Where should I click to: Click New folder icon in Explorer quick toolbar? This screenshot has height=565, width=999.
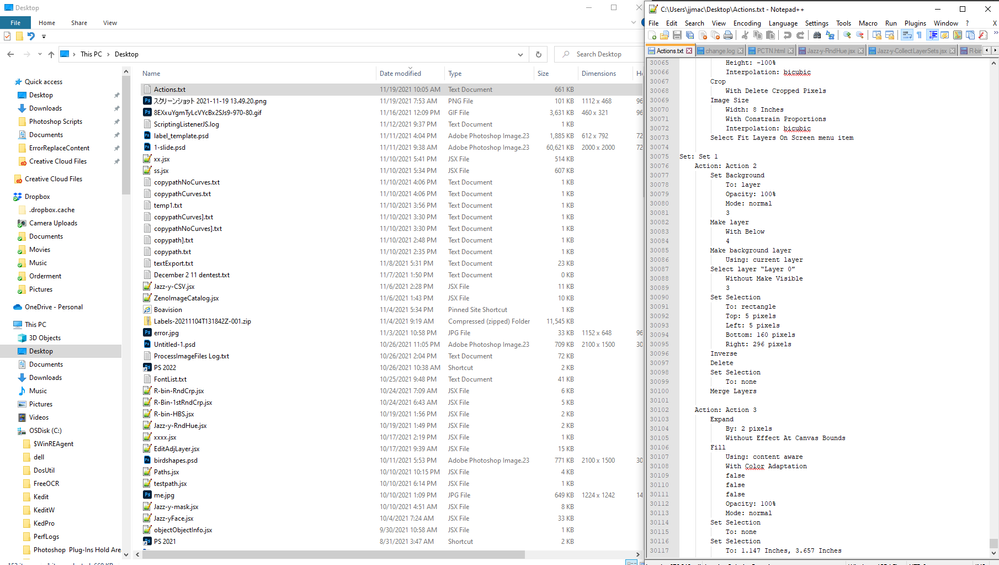(19, 36)
